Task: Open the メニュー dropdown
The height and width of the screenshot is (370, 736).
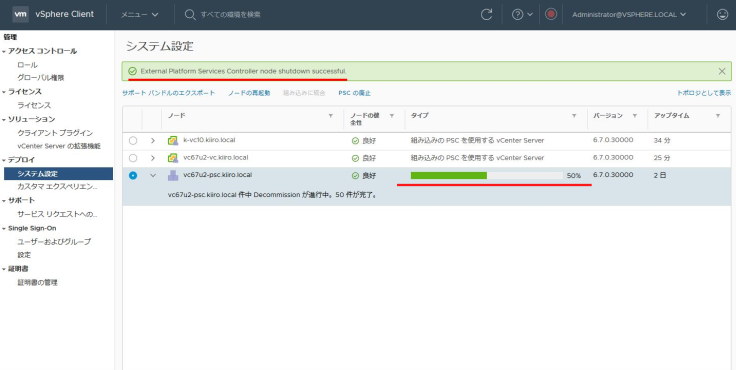Action: coord(139,15)
